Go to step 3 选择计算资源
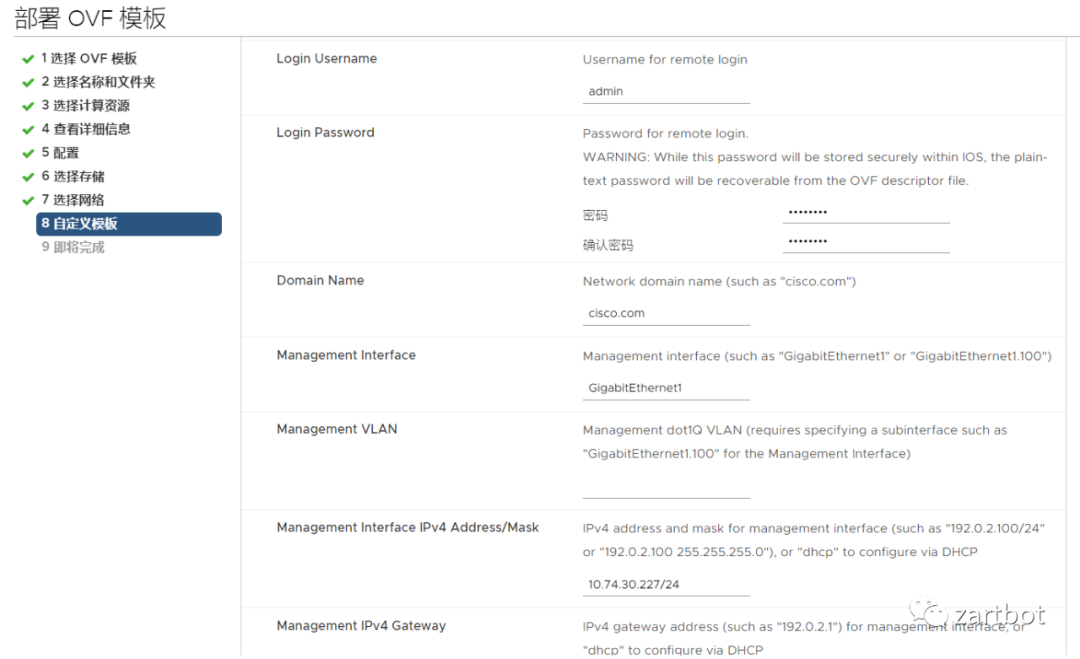 85,105
